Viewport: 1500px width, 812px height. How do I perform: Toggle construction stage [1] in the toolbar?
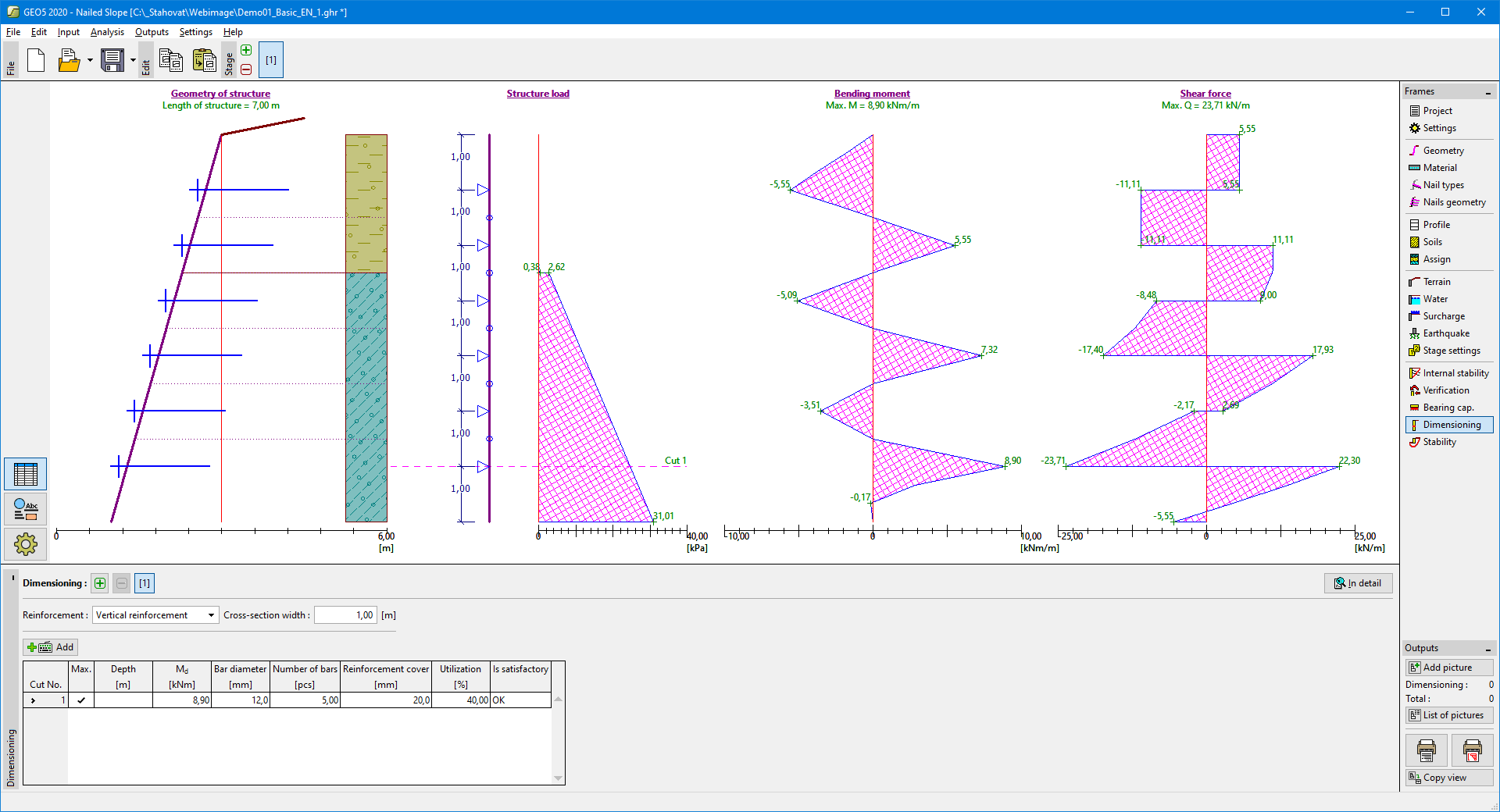[271, 60]
